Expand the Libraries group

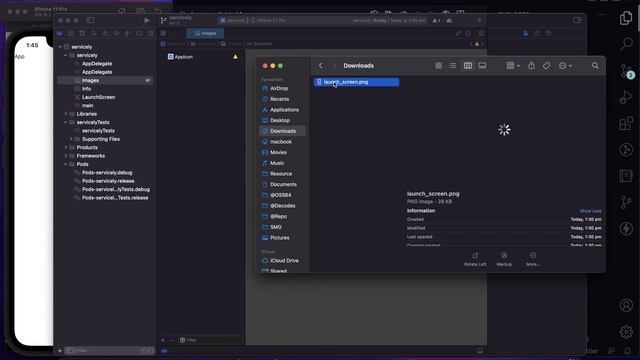66,114
